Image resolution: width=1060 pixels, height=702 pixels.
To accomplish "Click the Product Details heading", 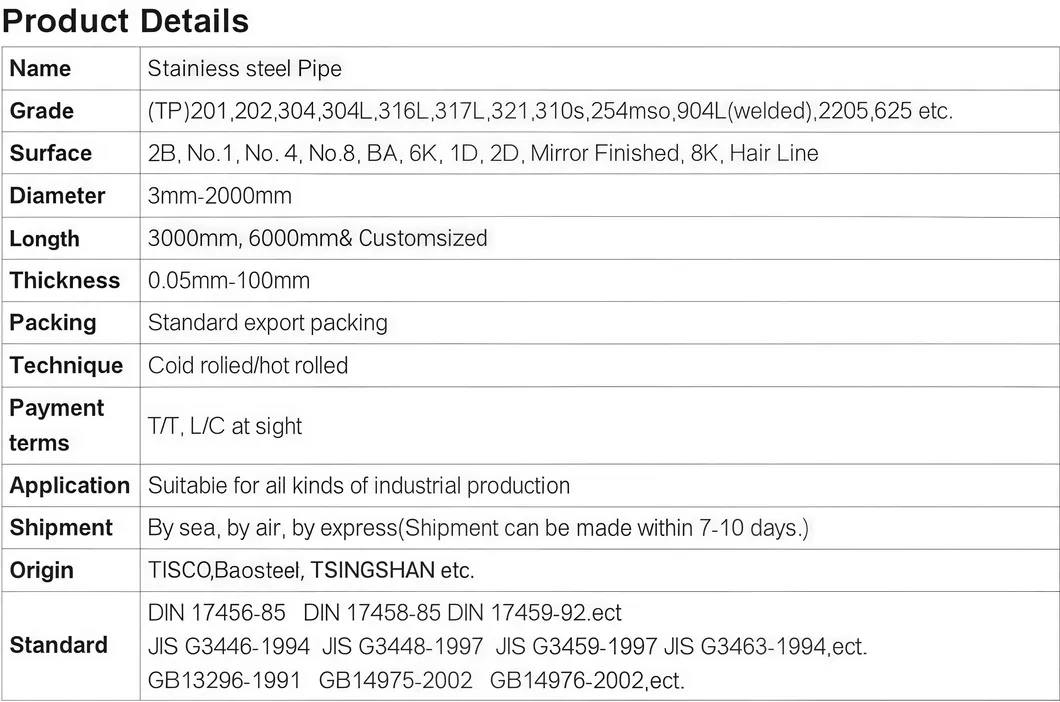I will [126, 21].
